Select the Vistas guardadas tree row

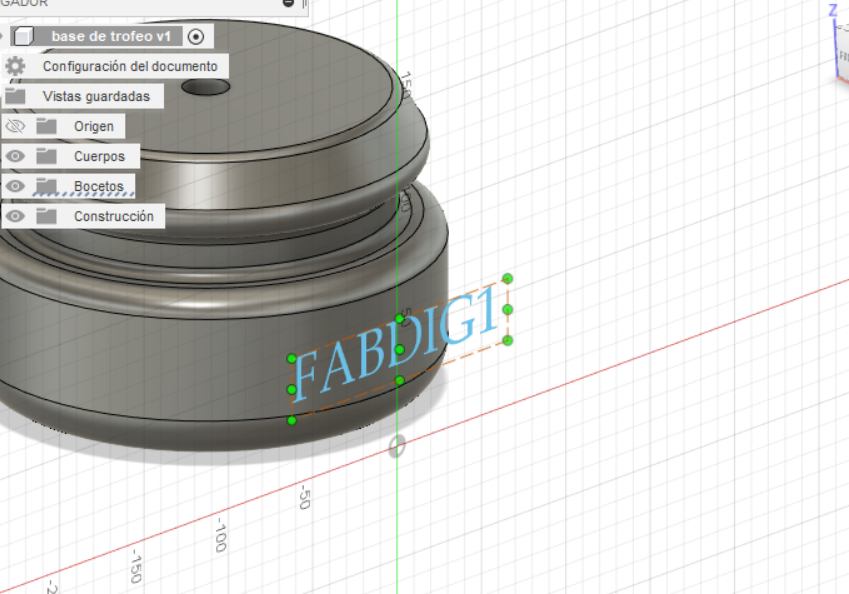pos(82,96)
